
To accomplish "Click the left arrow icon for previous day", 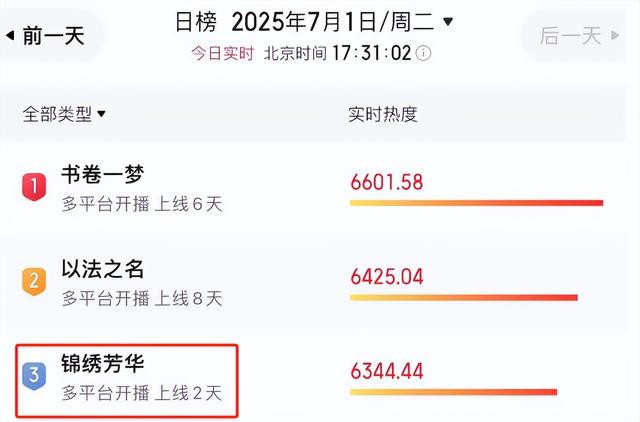I will click(10, 36).
